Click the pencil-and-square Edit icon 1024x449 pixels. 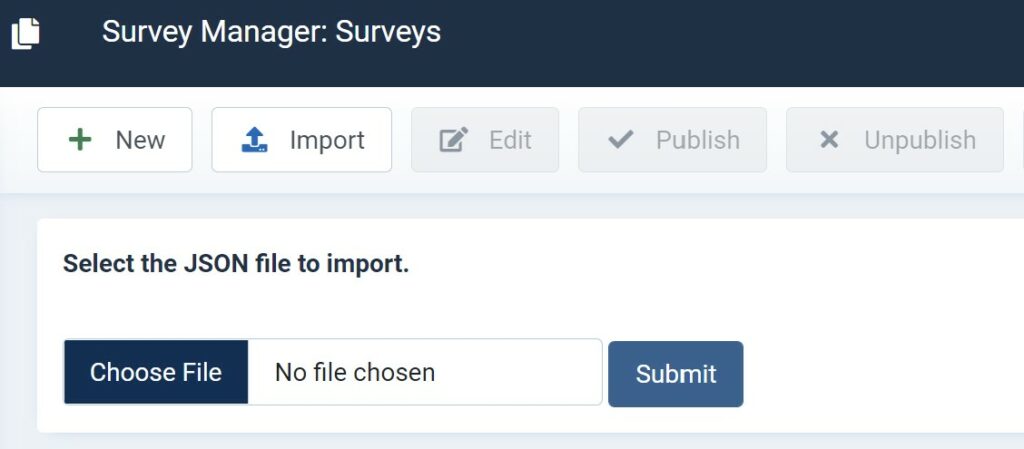(454, 140)
